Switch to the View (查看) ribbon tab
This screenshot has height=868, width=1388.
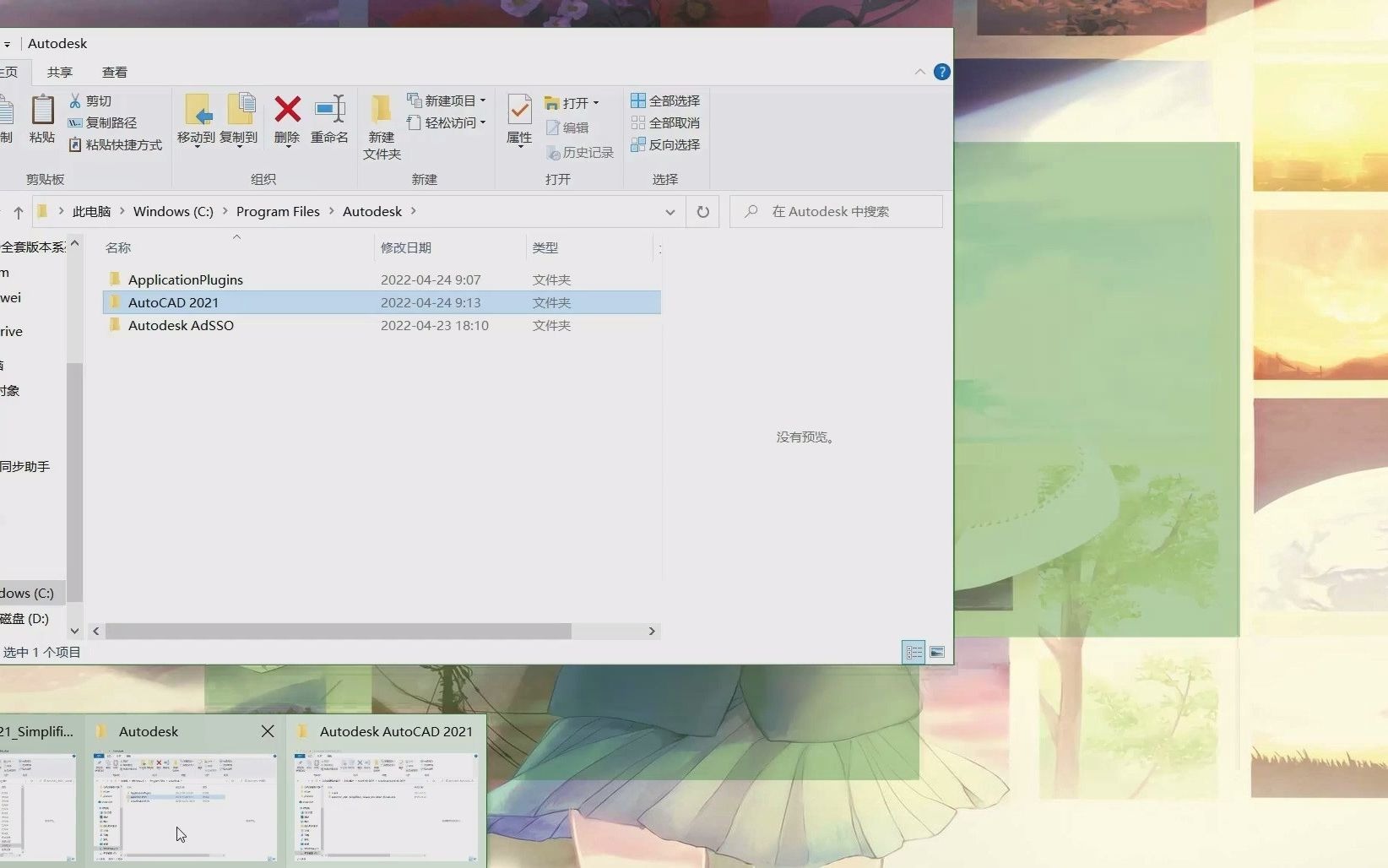(115, 72)
